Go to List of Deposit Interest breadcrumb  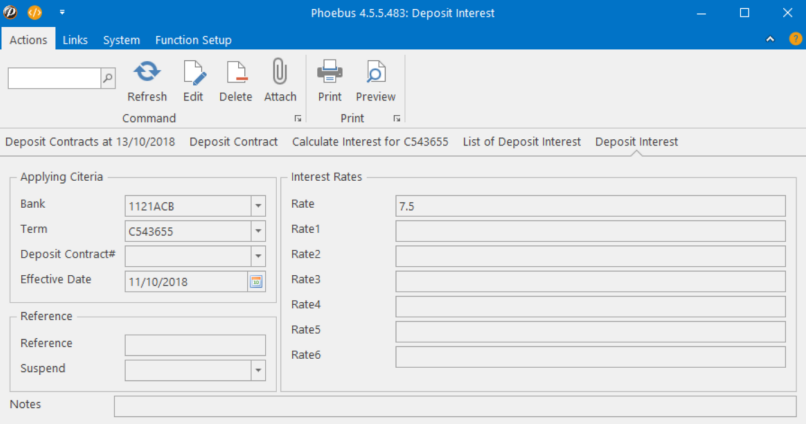point(521,142)
